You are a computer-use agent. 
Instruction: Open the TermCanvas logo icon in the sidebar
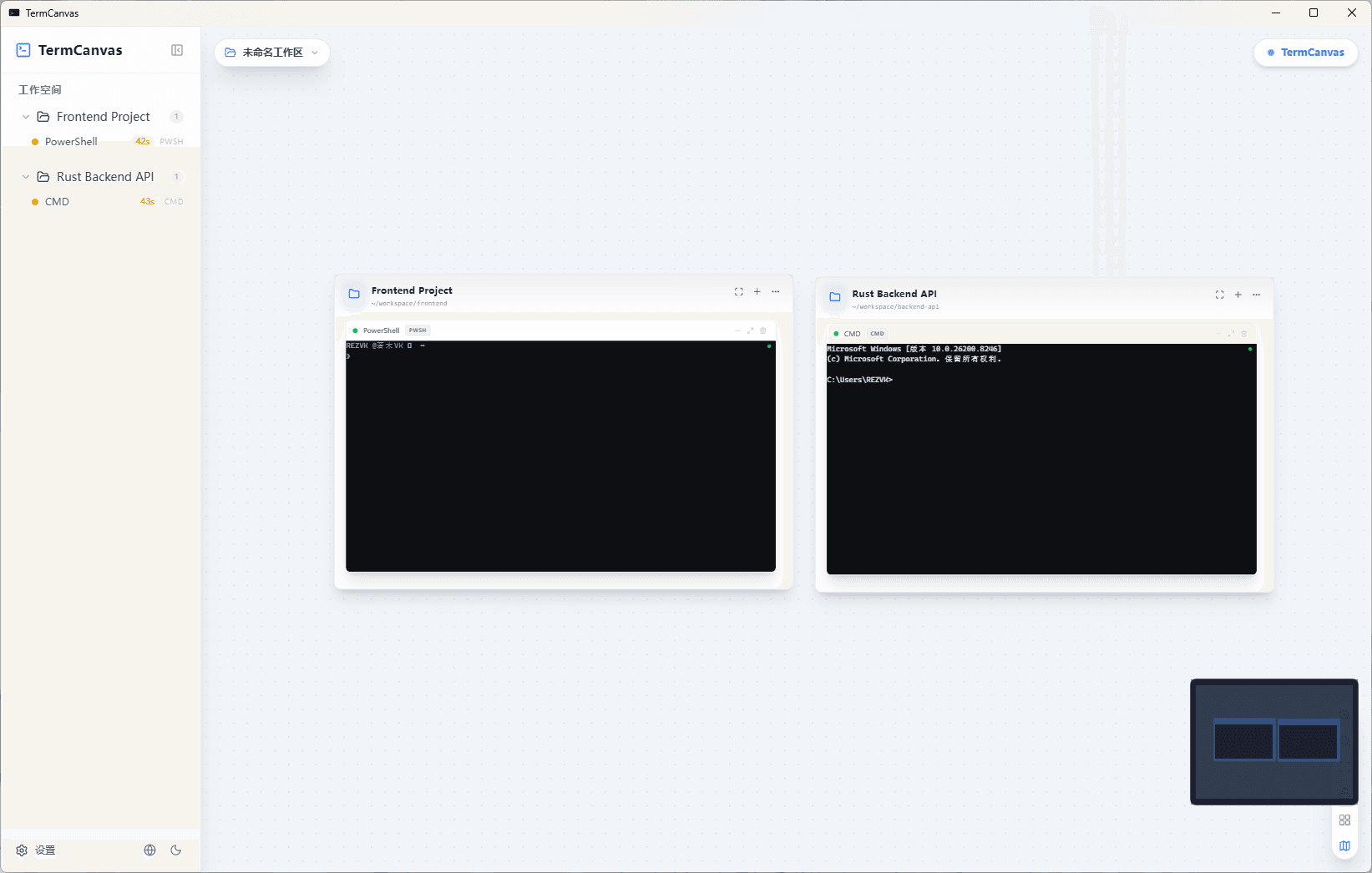click(23, 50)
